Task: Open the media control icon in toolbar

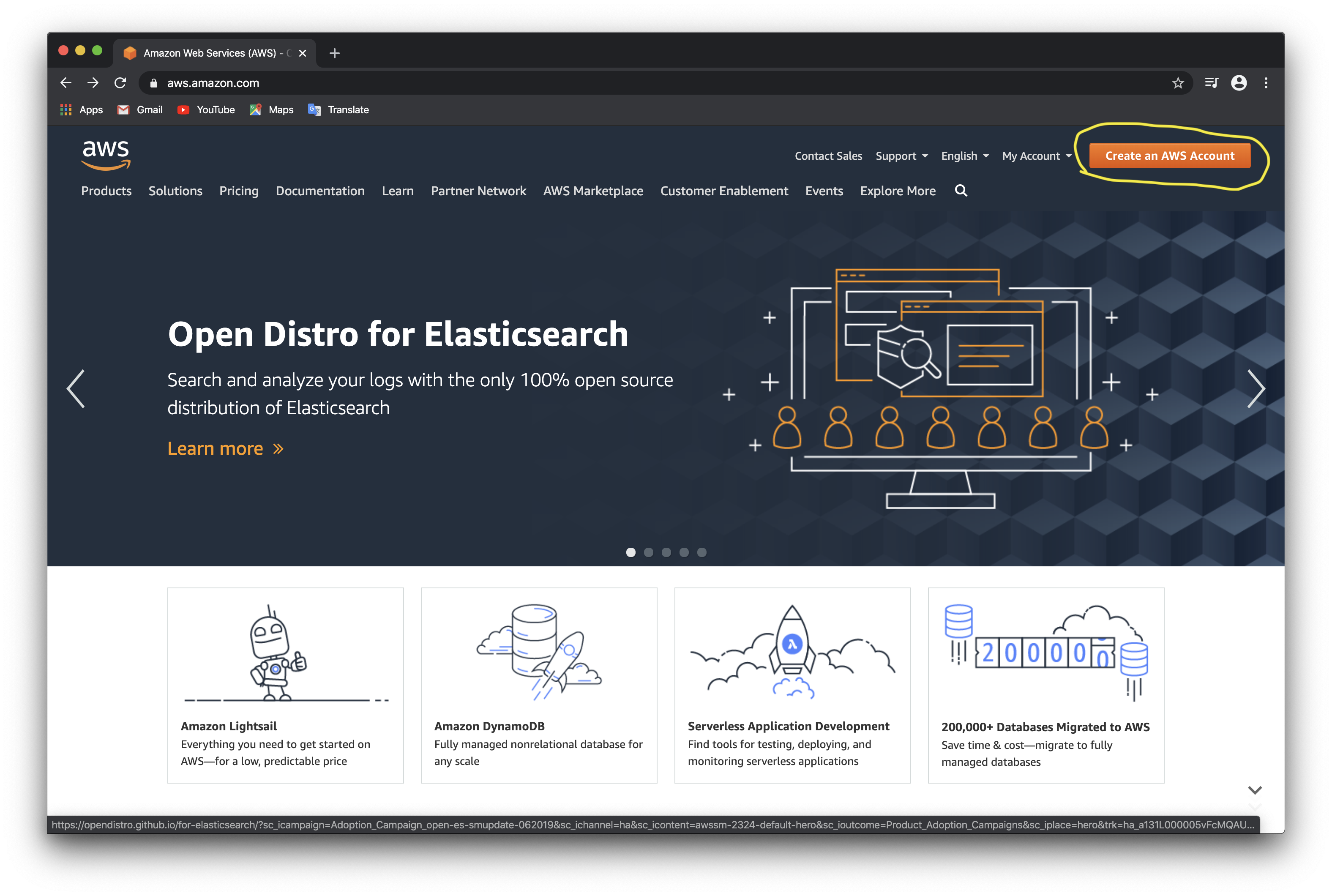Action: 1212,83
